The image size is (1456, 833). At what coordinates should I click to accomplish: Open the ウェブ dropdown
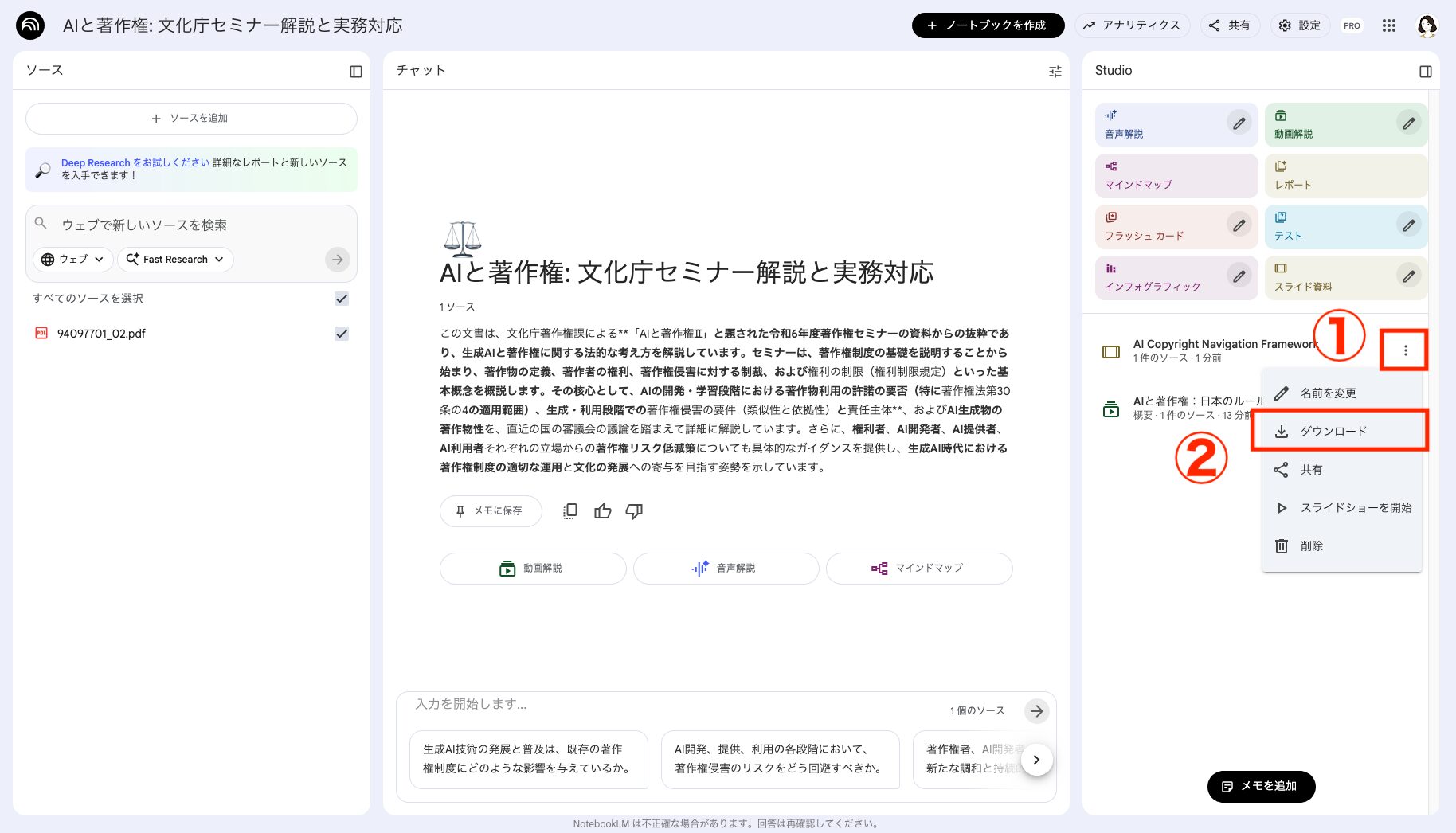[72, 259]
